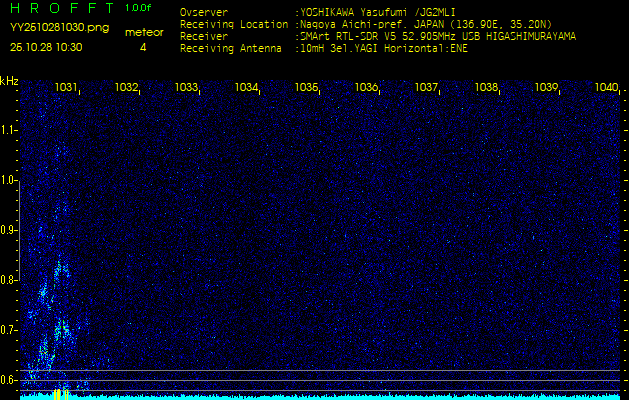Click the widest yellow meteor detection marker
629x400 pixels.
57,394
